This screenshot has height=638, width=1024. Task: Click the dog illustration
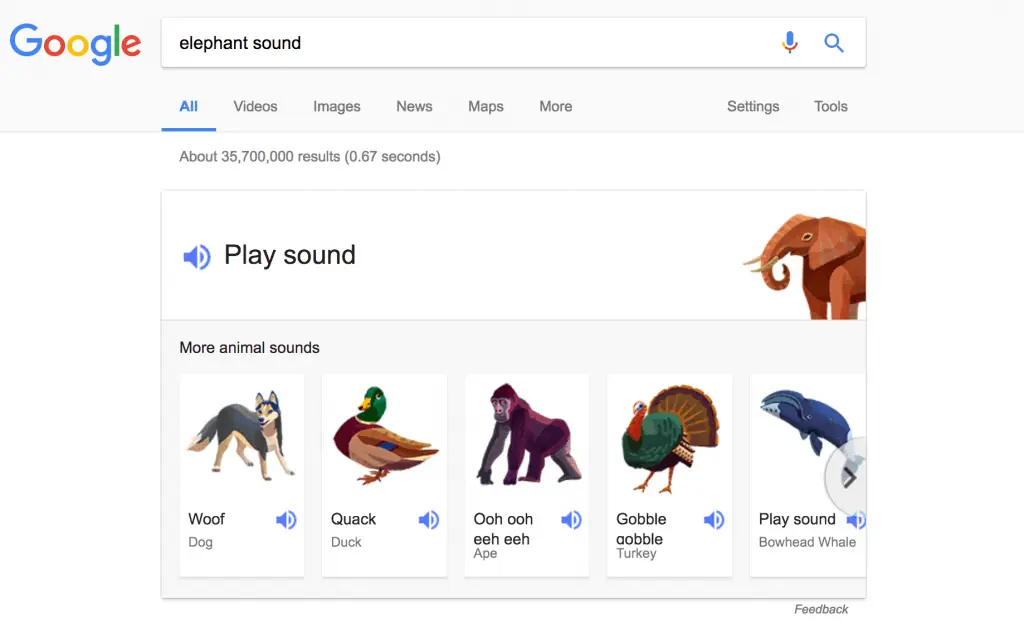[x=242, y=435]
